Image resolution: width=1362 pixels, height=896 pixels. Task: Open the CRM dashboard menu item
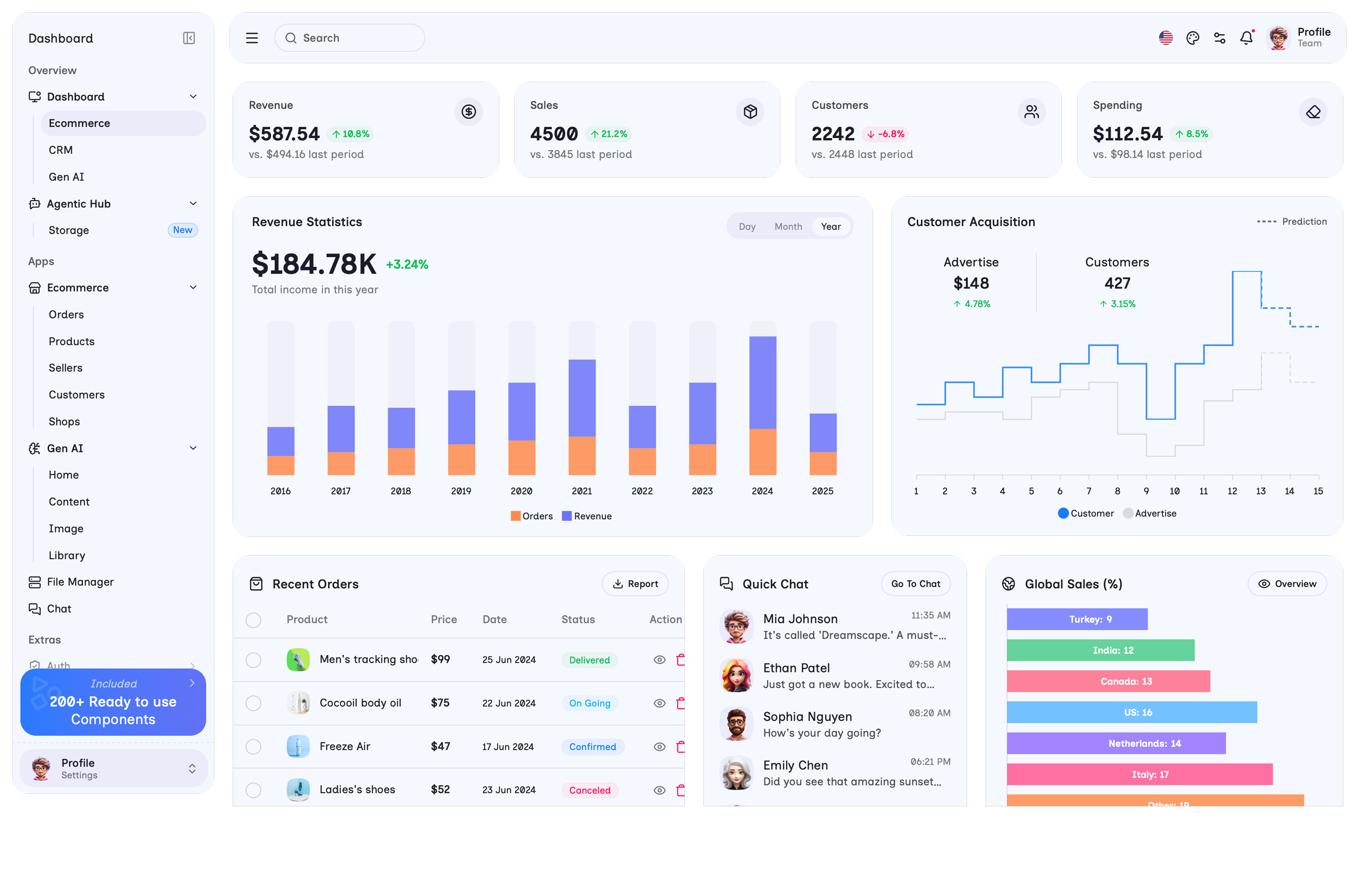(x=61, y=150)
